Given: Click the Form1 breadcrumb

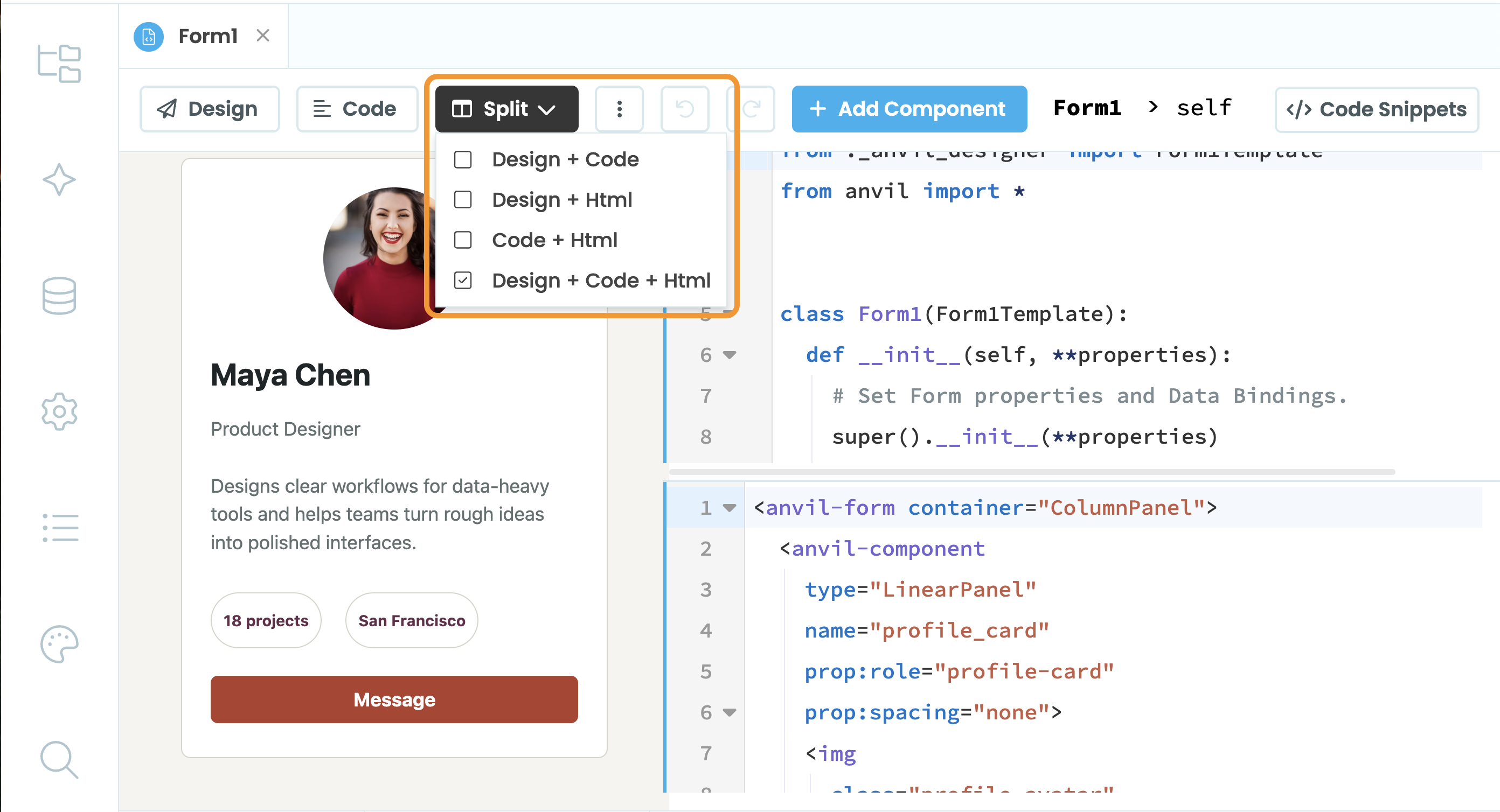Looking at the screenshot, I should (x=1087, y=108).
